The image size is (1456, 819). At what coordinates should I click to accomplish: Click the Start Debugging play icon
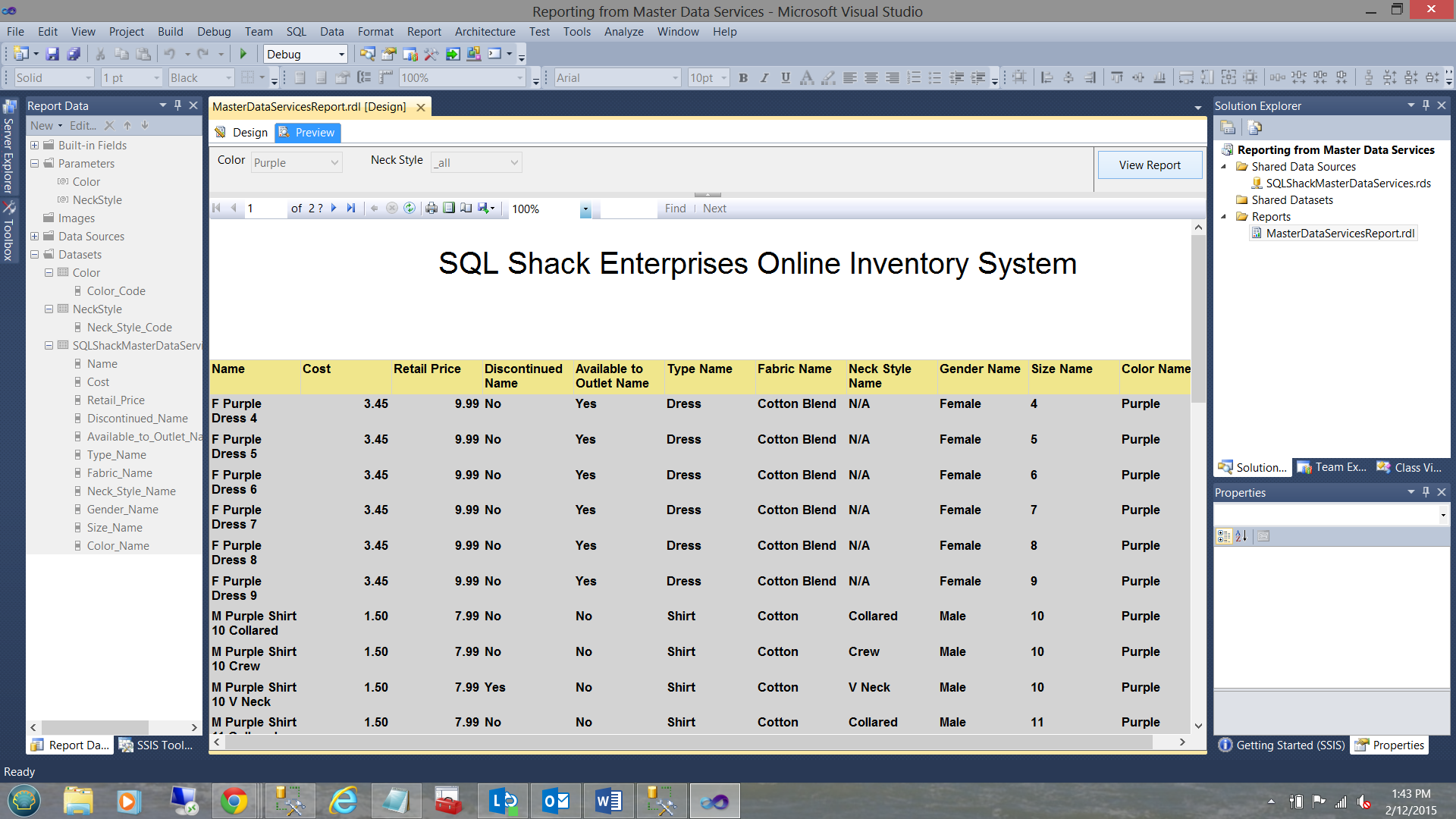click(243, 54)
